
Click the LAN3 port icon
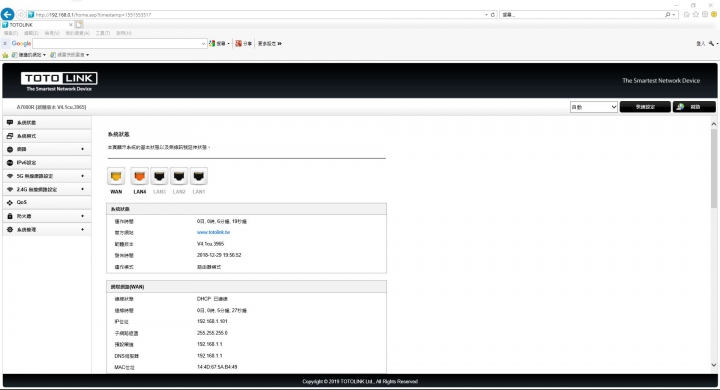[x=159, y=176]
